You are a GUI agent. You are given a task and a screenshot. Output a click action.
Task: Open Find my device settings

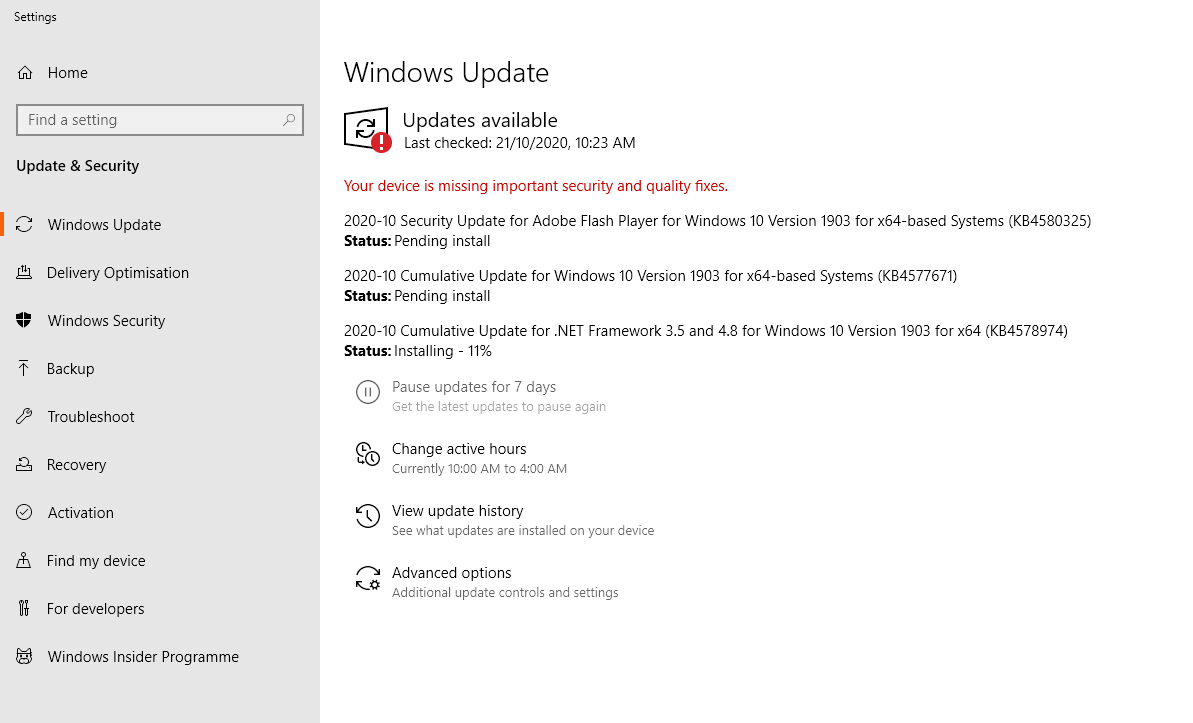96,560
